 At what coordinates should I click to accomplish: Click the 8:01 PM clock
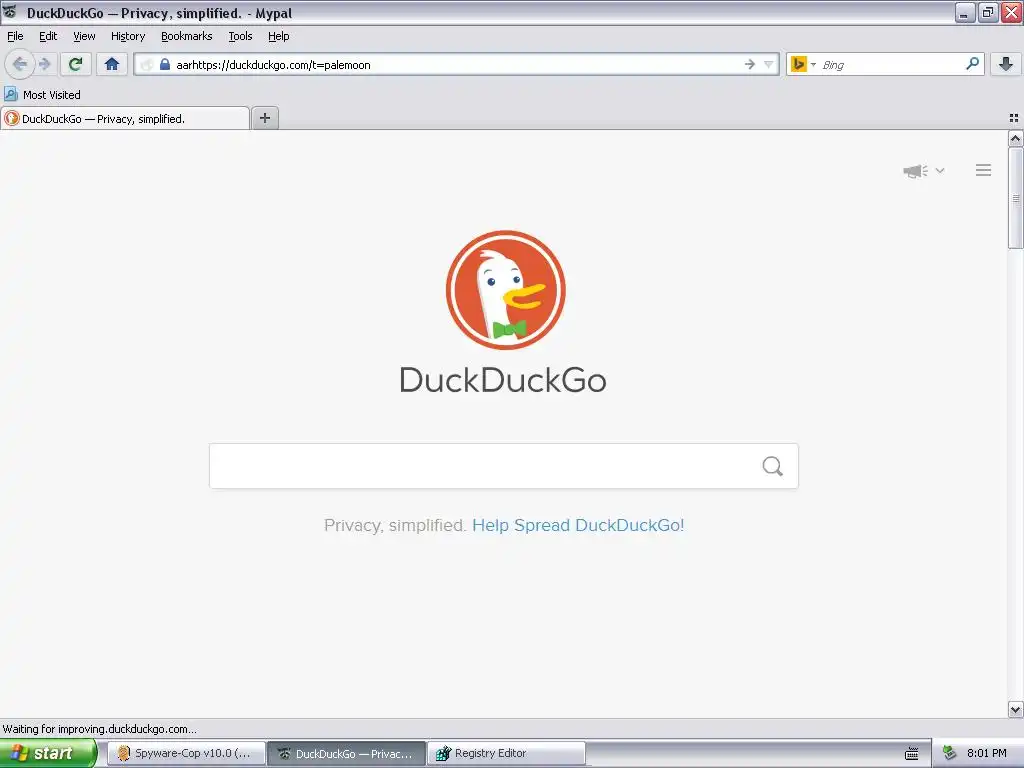click(987, 754)
